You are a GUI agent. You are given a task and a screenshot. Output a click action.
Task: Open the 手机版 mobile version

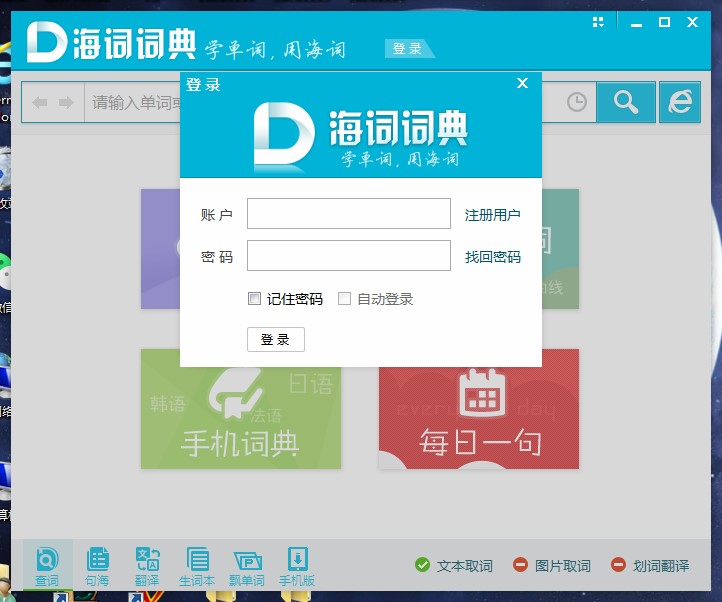297,566
